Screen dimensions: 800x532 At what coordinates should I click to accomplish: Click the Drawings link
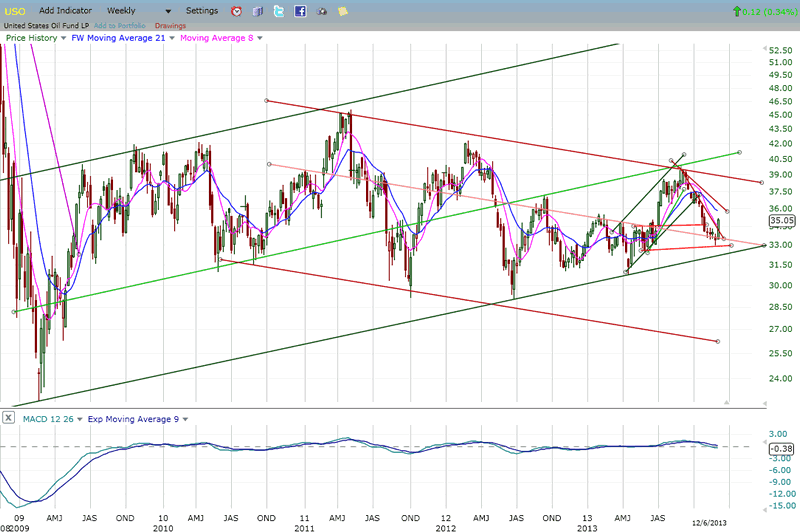click(171, 25)
